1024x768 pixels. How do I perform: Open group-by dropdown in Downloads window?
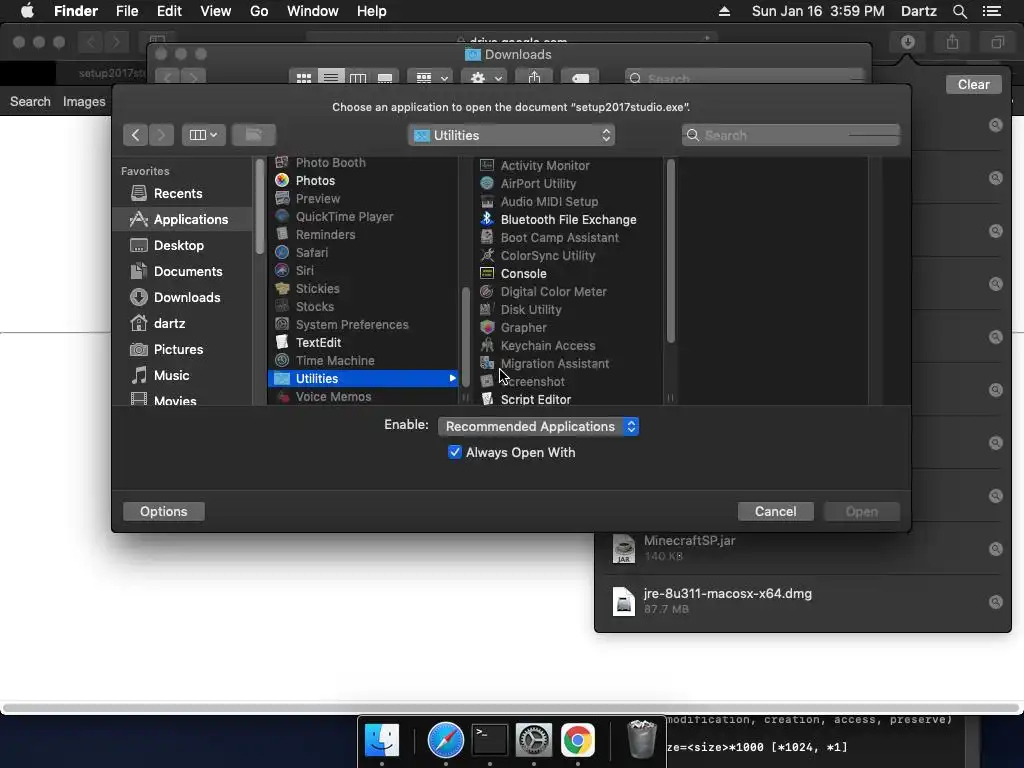(x=431, y=78)
